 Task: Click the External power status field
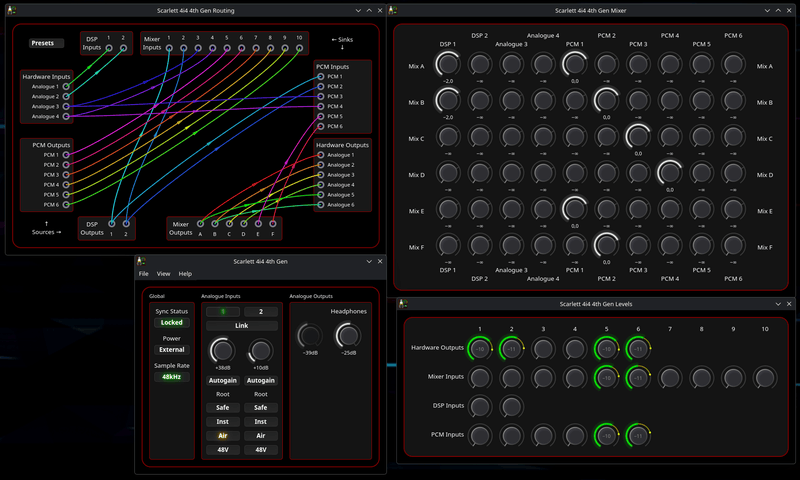[171, 350]
